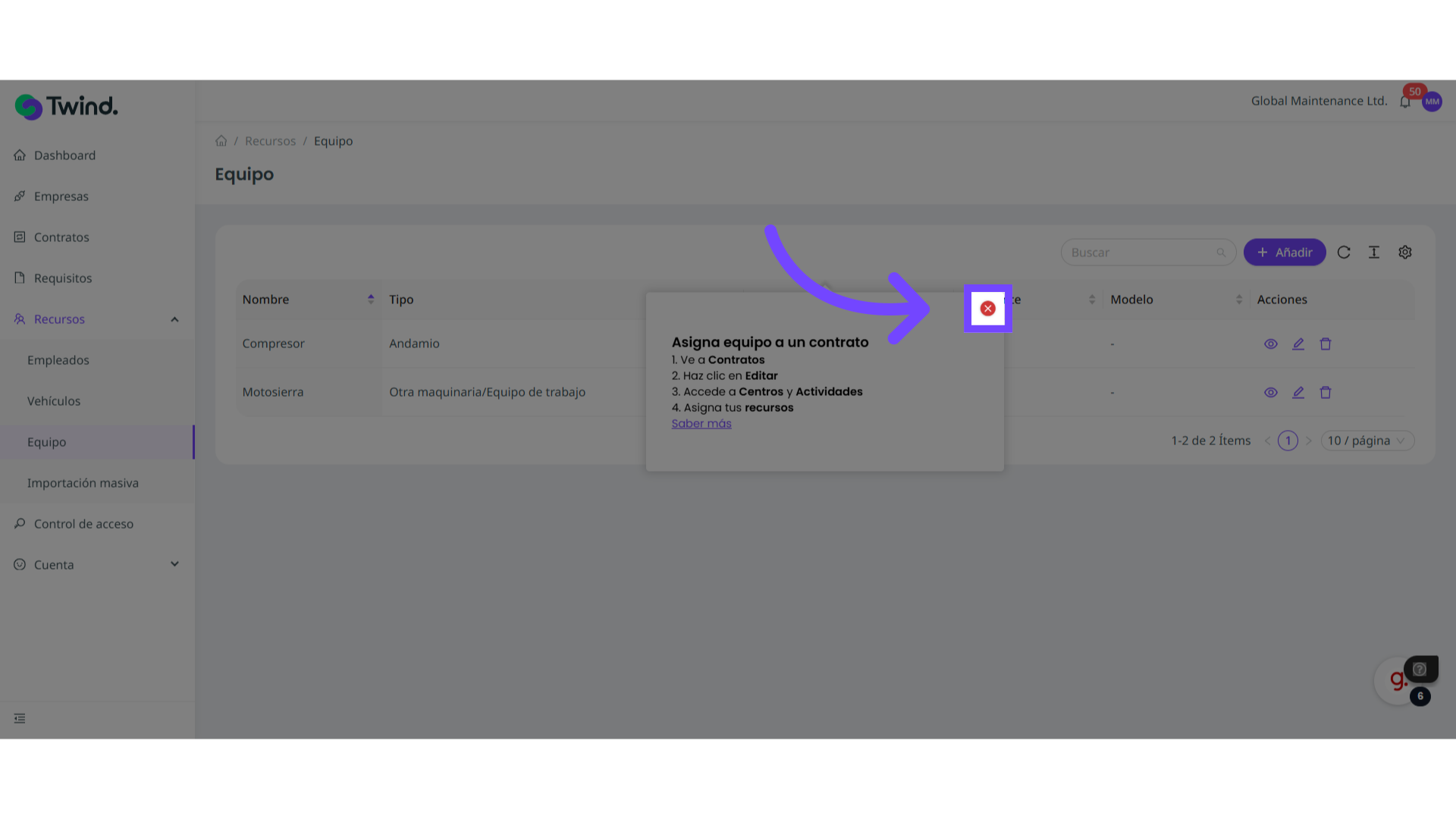This screenshot has width=1456, height=819.
Task: Open the 10 / página dropdown
Action: 1367,441
